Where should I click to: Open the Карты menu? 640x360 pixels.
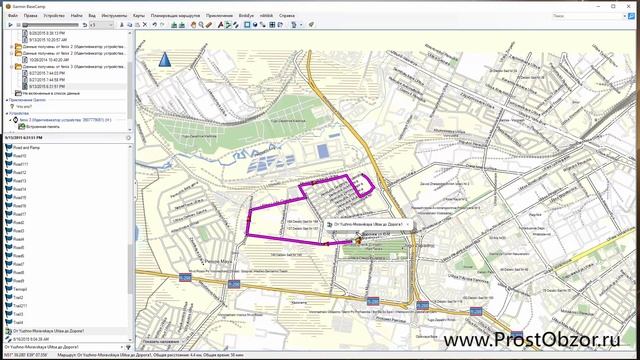click(139, 16)
